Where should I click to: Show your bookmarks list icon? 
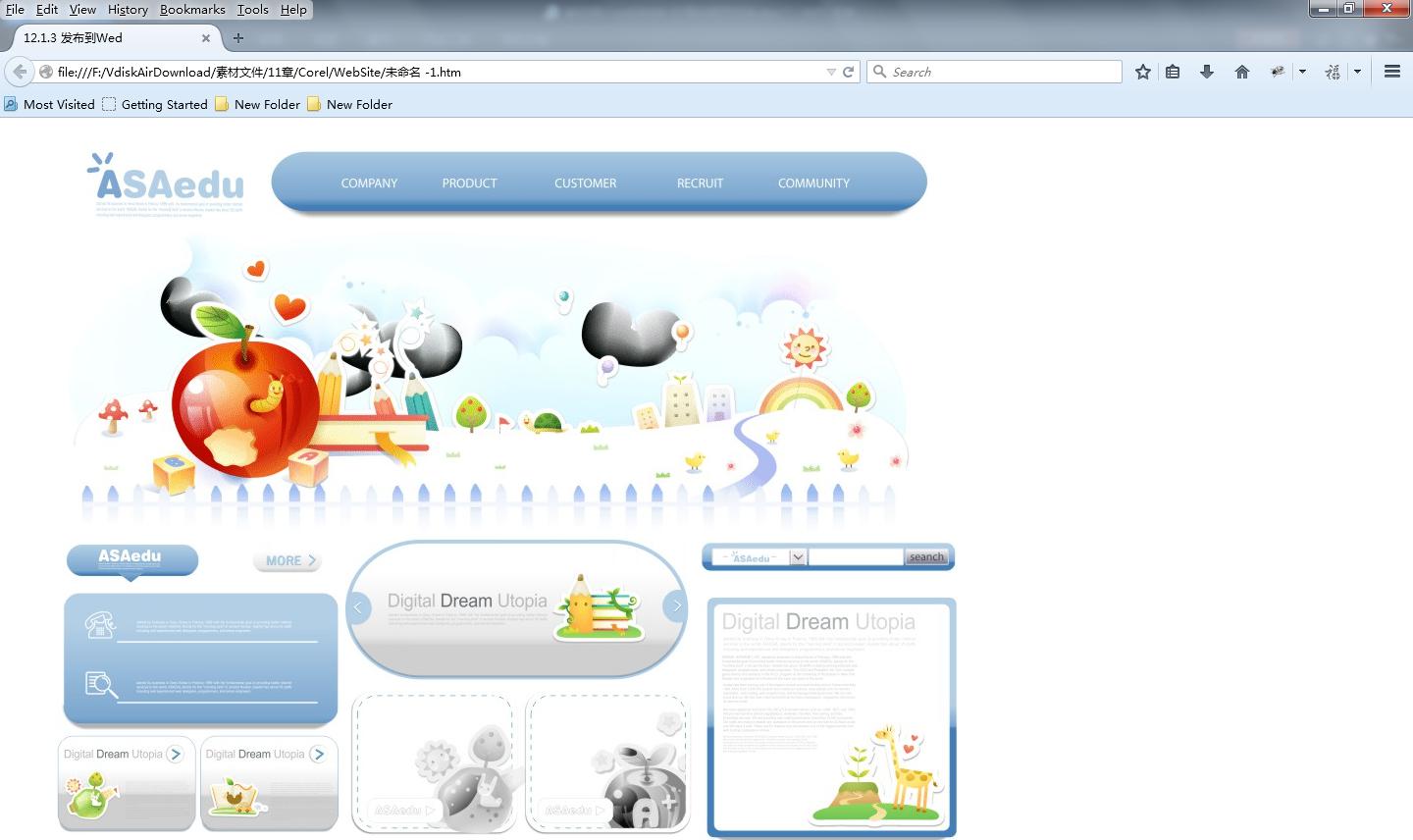pyautogui.click(x=1173, y=72)
